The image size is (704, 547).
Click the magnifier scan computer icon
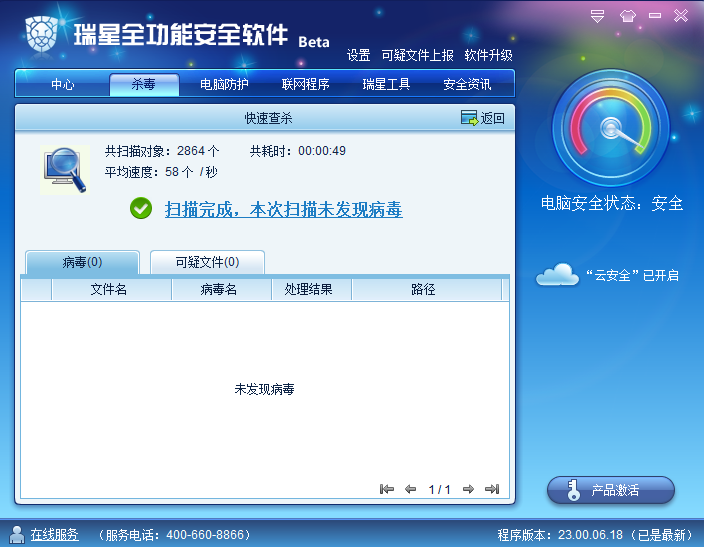65,170
